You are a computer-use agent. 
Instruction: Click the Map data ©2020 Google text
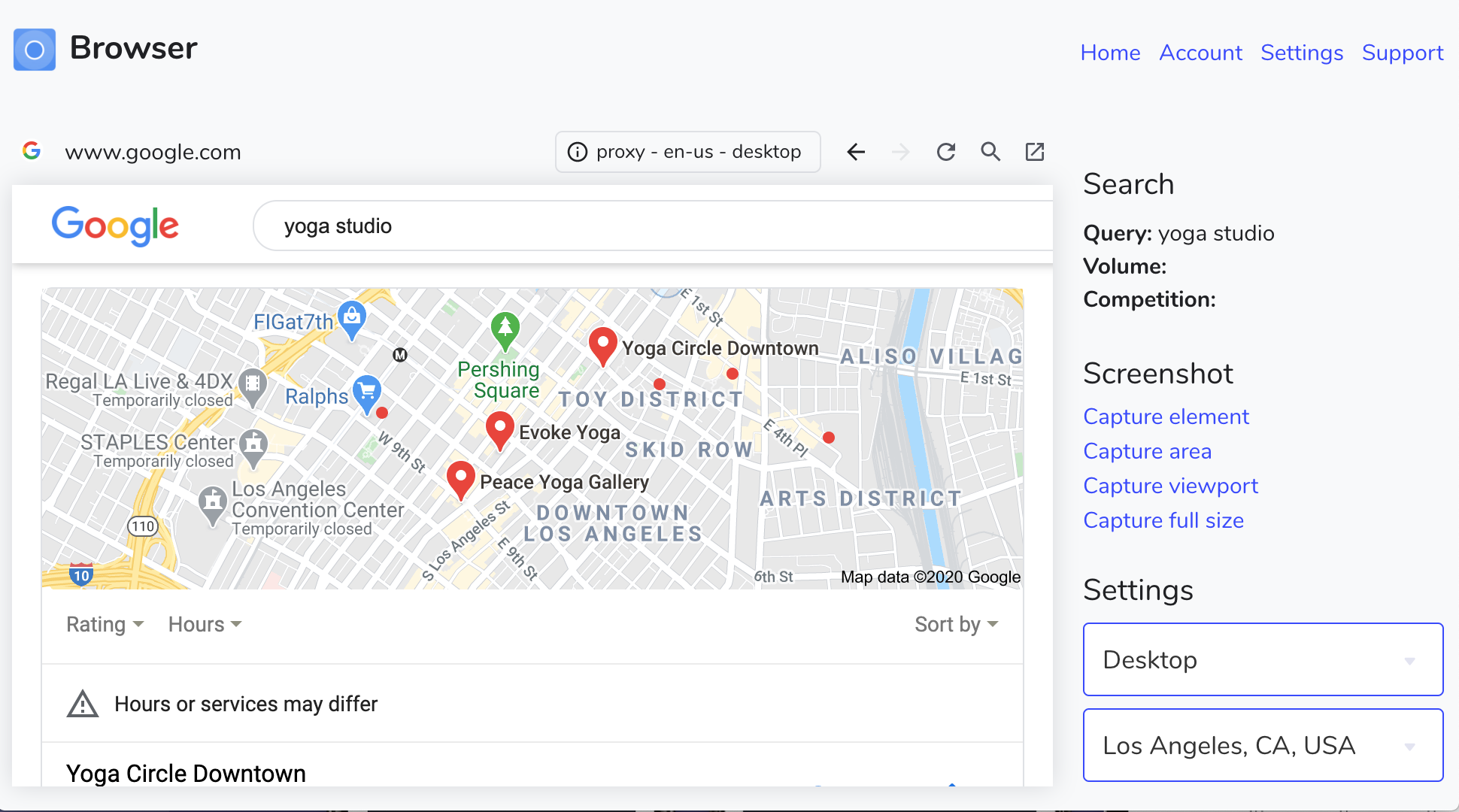[930, 577]
